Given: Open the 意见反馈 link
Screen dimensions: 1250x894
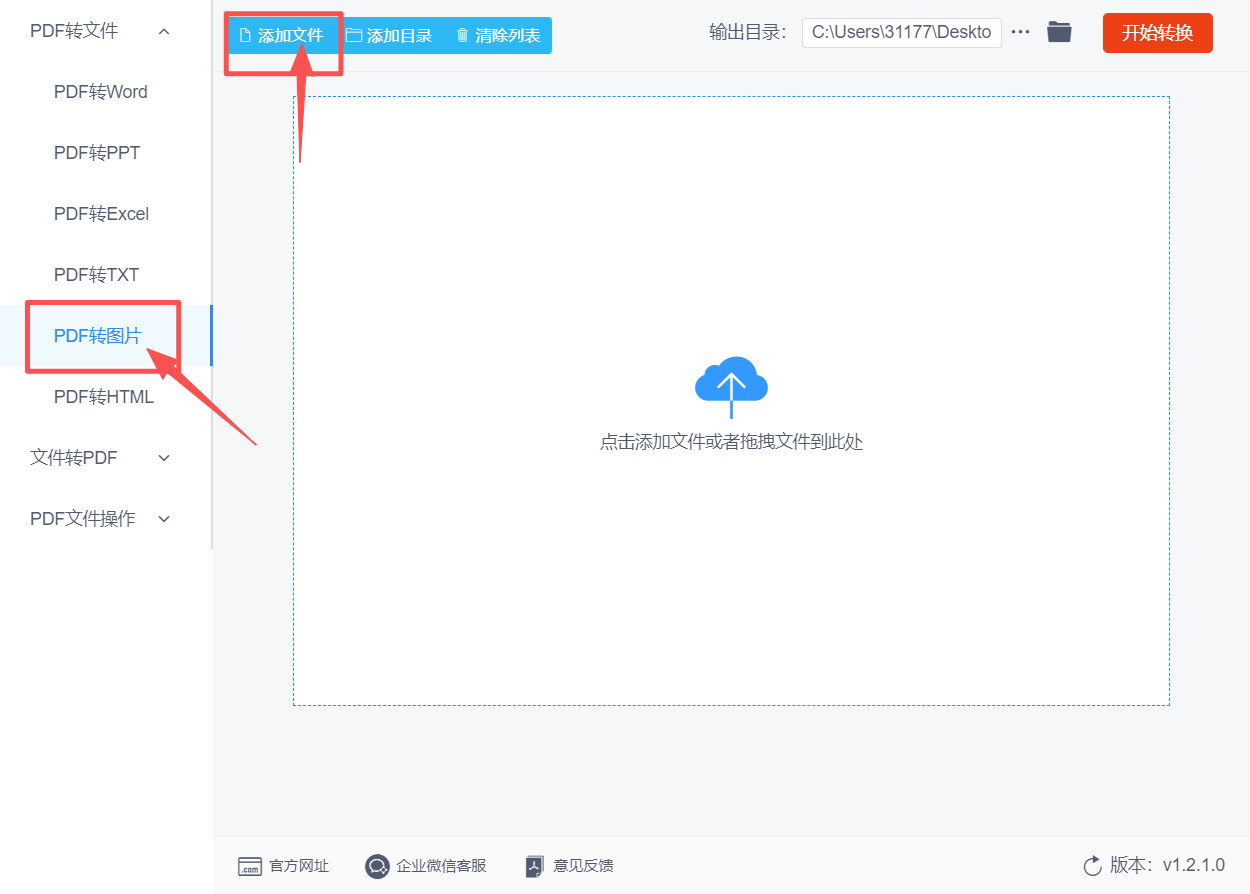Looking at the screenshot, I should (583, 866).
